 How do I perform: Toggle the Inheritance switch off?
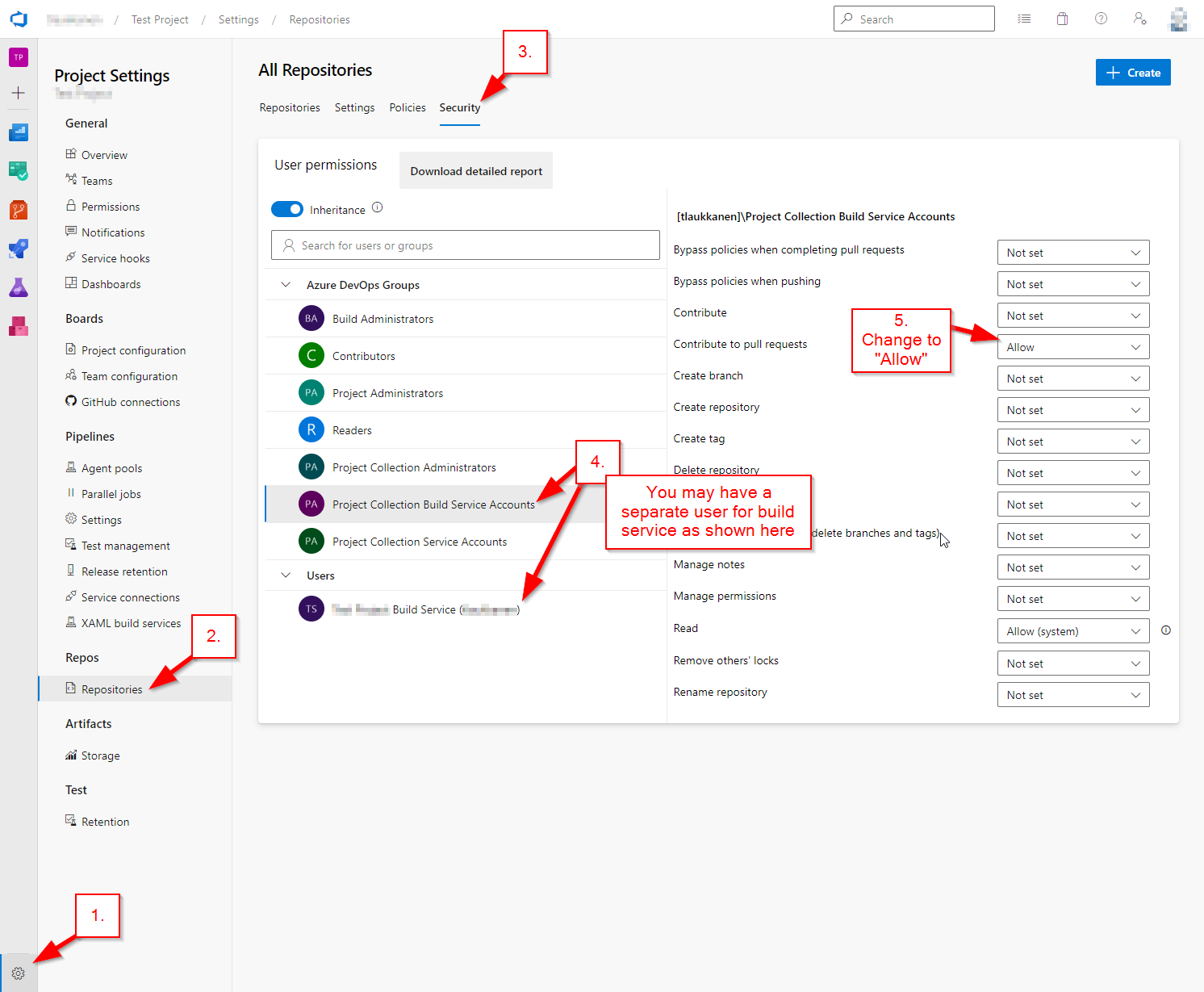[x=287, y=210]
